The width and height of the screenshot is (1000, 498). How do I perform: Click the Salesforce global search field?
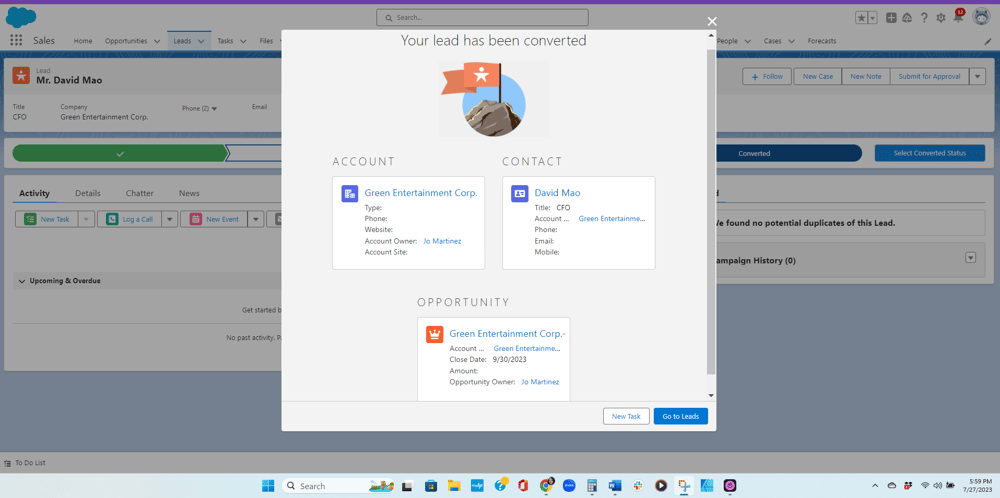point(482,18)
